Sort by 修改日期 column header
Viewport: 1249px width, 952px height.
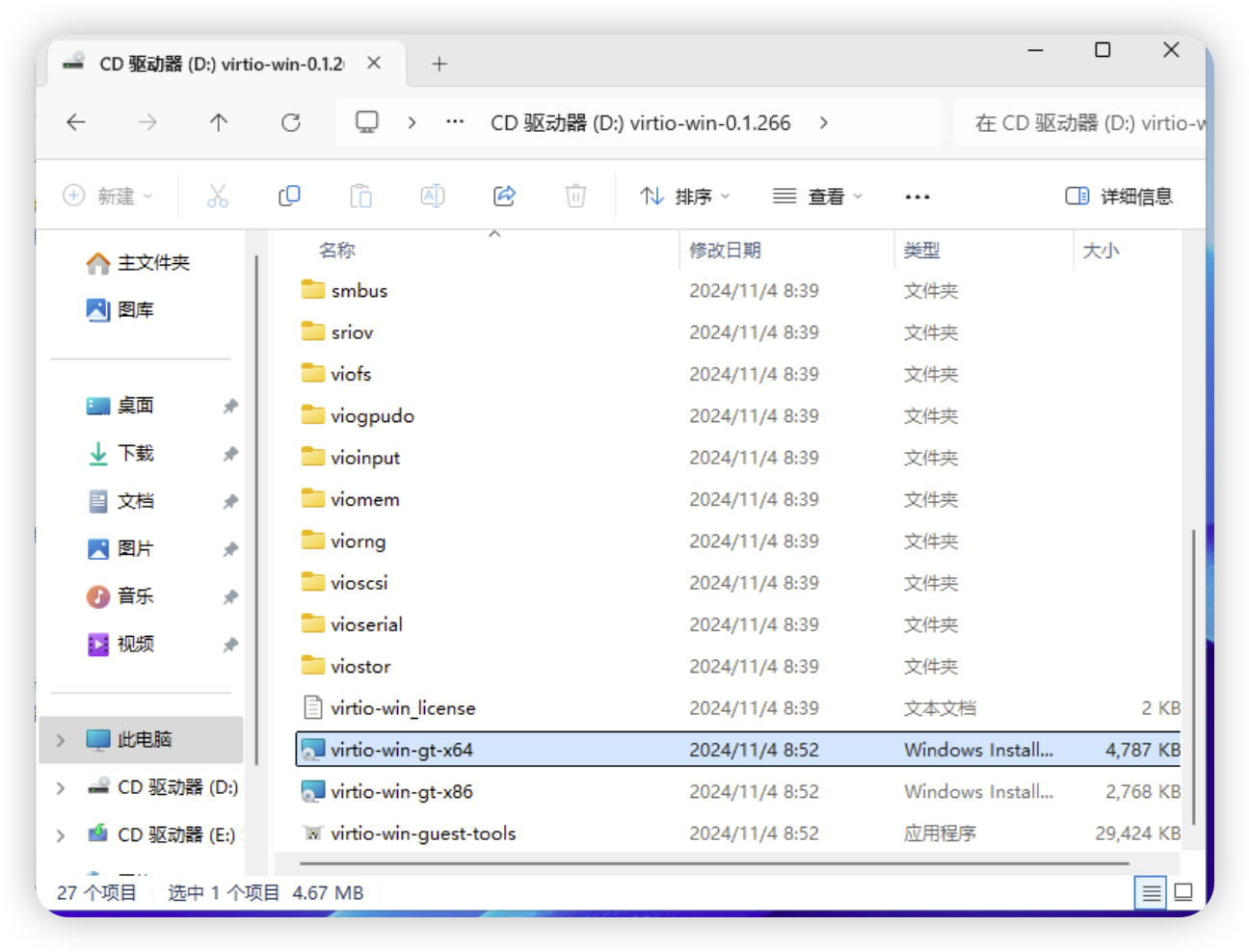point(725,251)
